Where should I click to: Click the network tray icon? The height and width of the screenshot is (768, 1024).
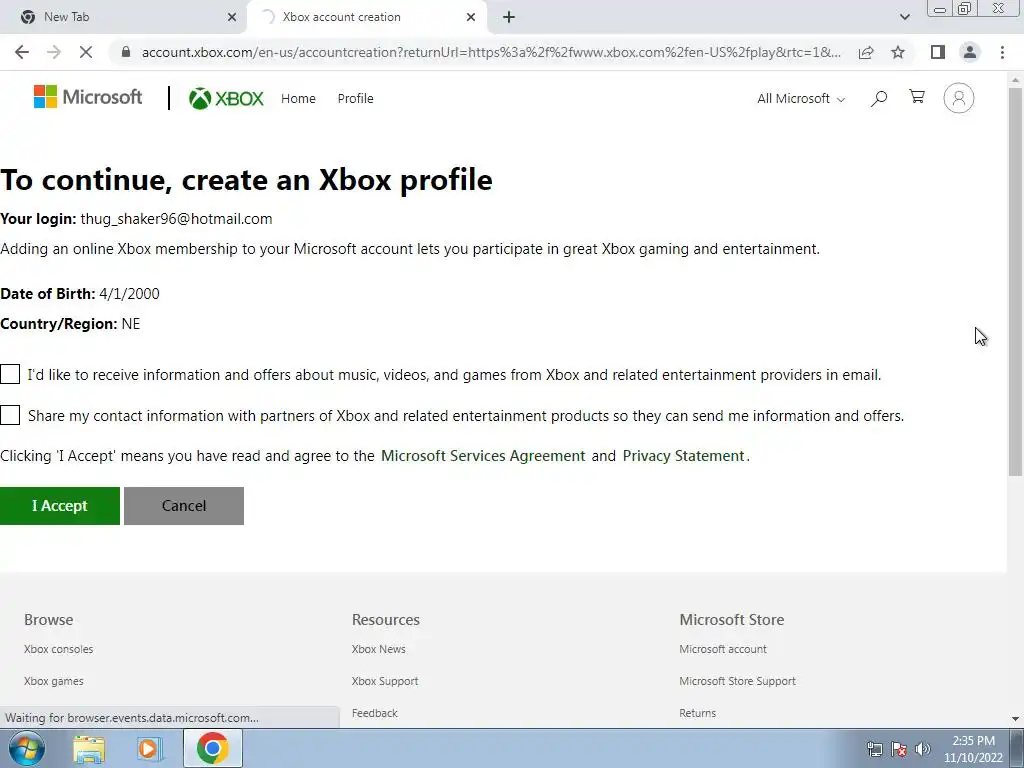point(874,748)
